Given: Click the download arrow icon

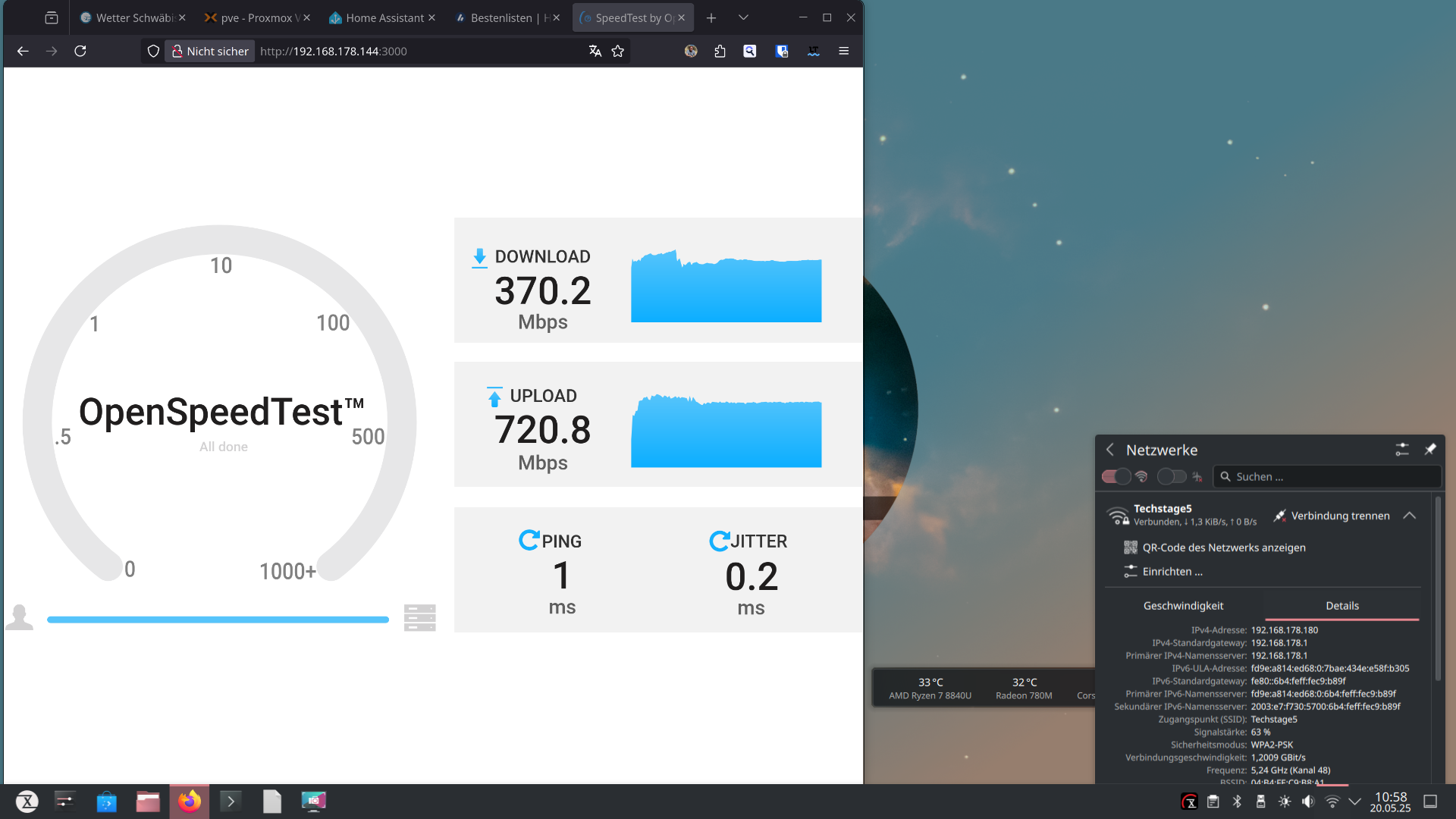Looking at the screenshot, I should (x=479, y=258).
